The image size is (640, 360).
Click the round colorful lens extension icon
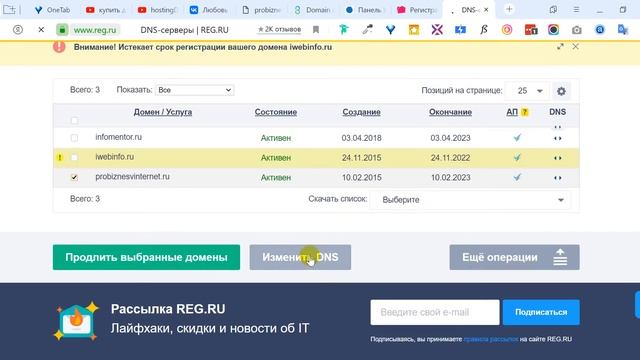tap(553, 29)
